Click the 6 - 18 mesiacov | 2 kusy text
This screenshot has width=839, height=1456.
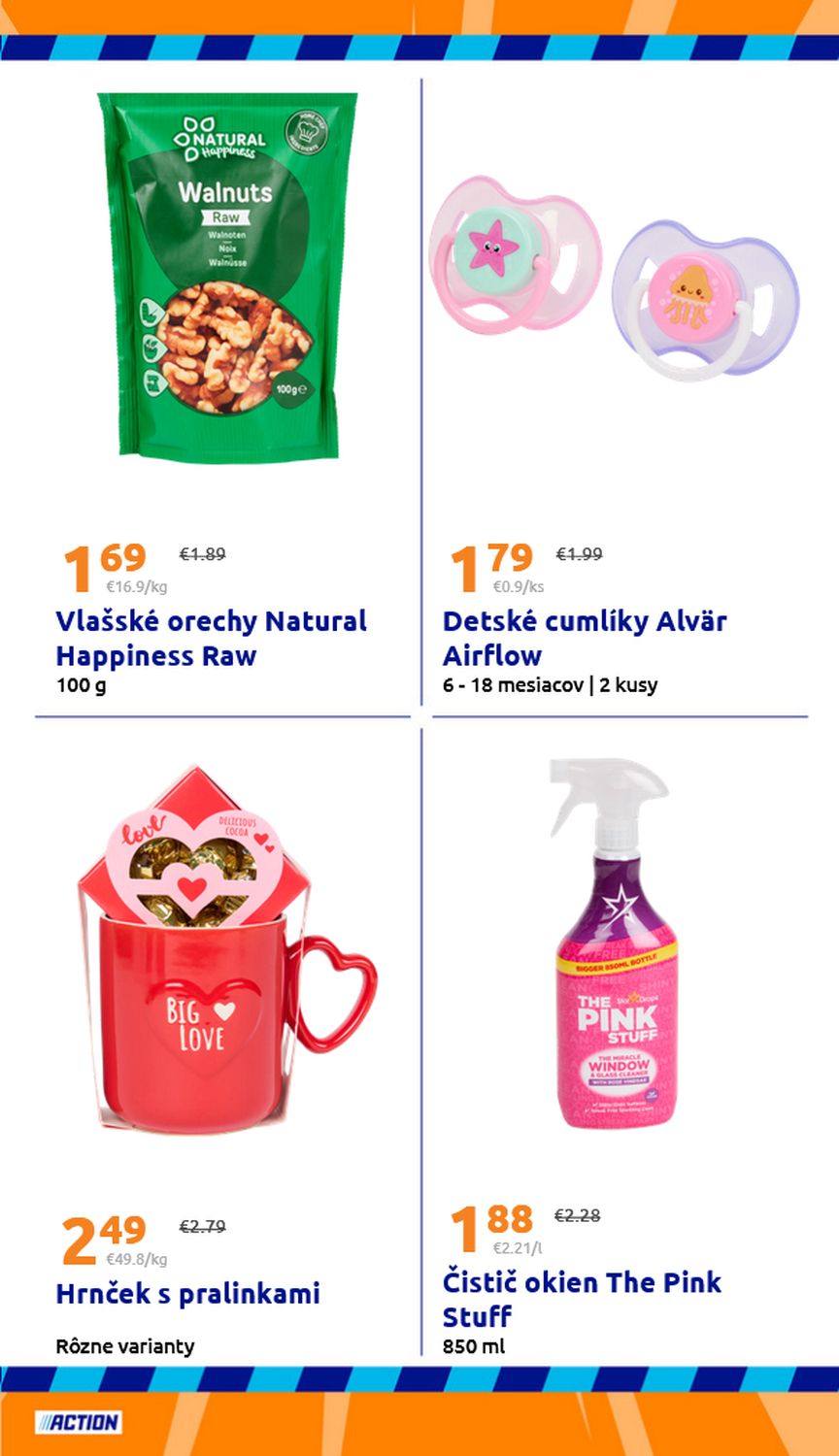pos(551,684)
